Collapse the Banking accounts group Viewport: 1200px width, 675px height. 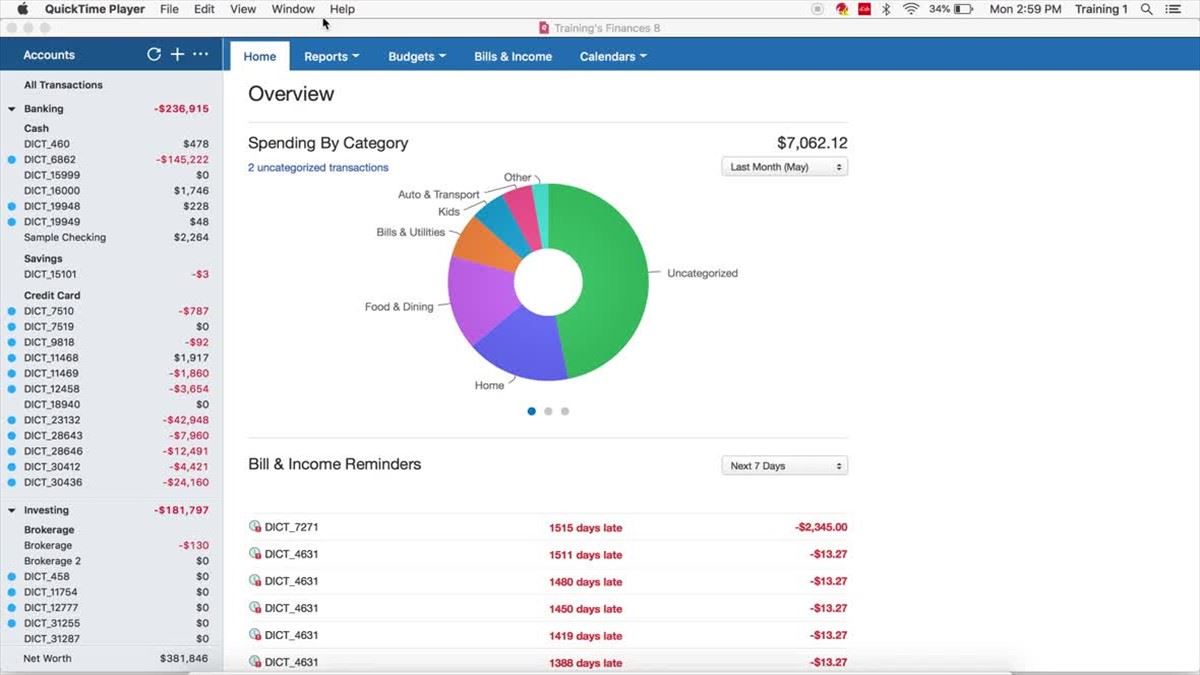click(x=12, y=109)
